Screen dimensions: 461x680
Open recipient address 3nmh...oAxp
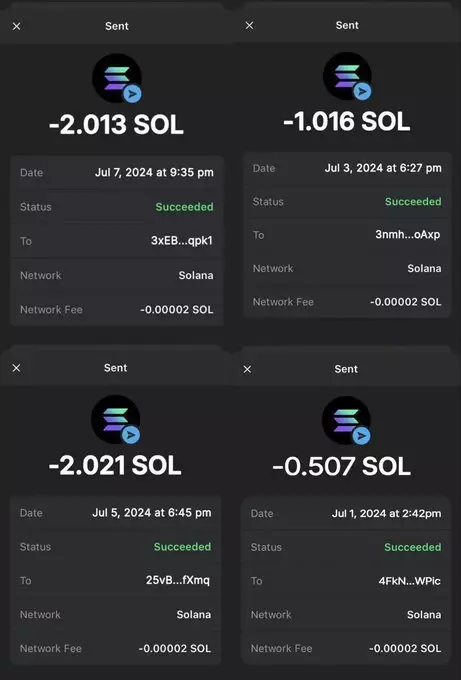click(x=408, y=235)
